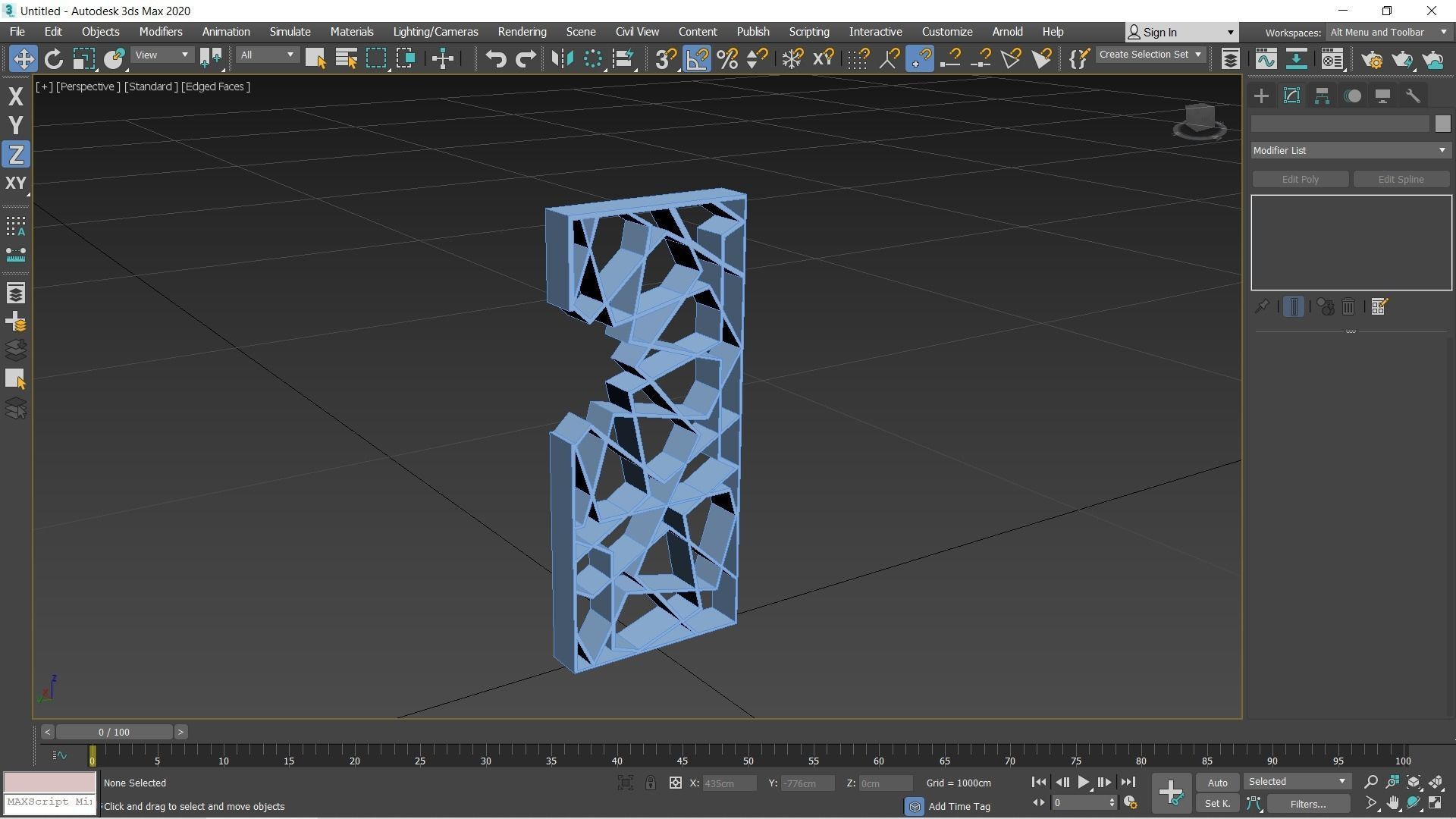Open the Modifiers menu

pyautogui.click(x=161, y=32)
